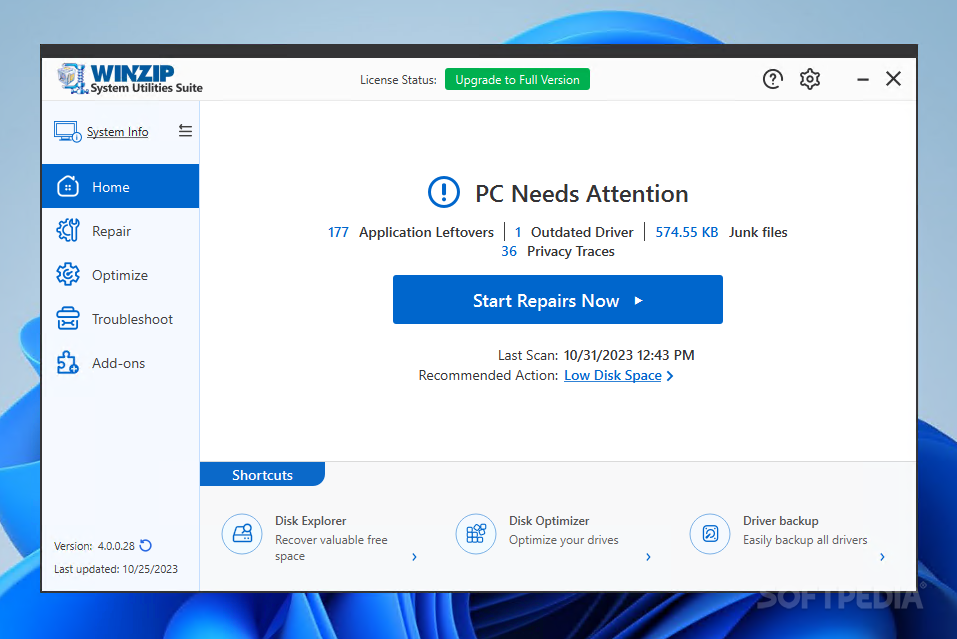The height and width of the screenshot is (639, 957).
Task: Click chevron after Low Disk Space
Action: click(x=670, y=376)
